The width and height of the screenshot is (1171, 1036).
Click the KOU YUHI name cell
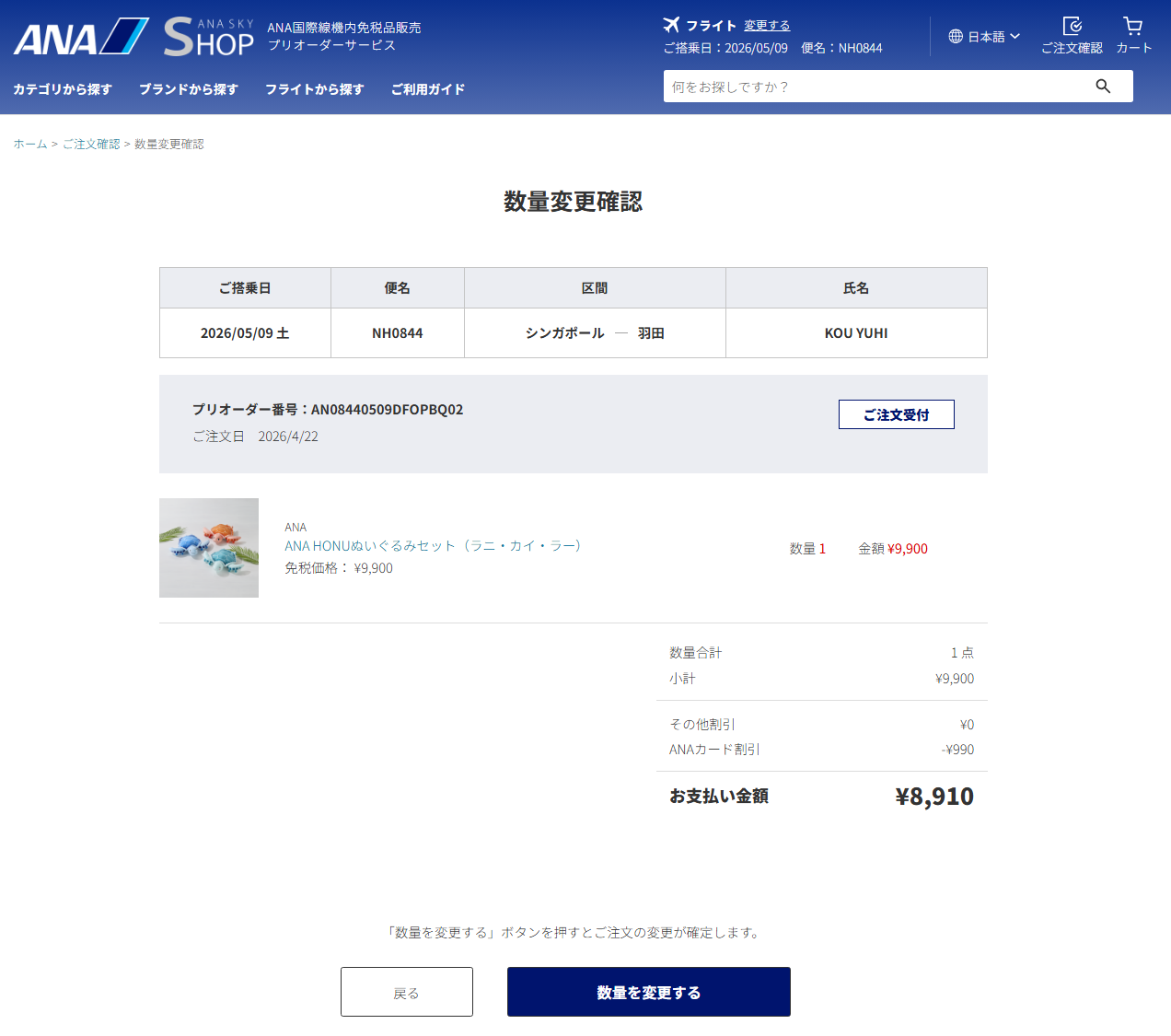click(x=856, y=333)
